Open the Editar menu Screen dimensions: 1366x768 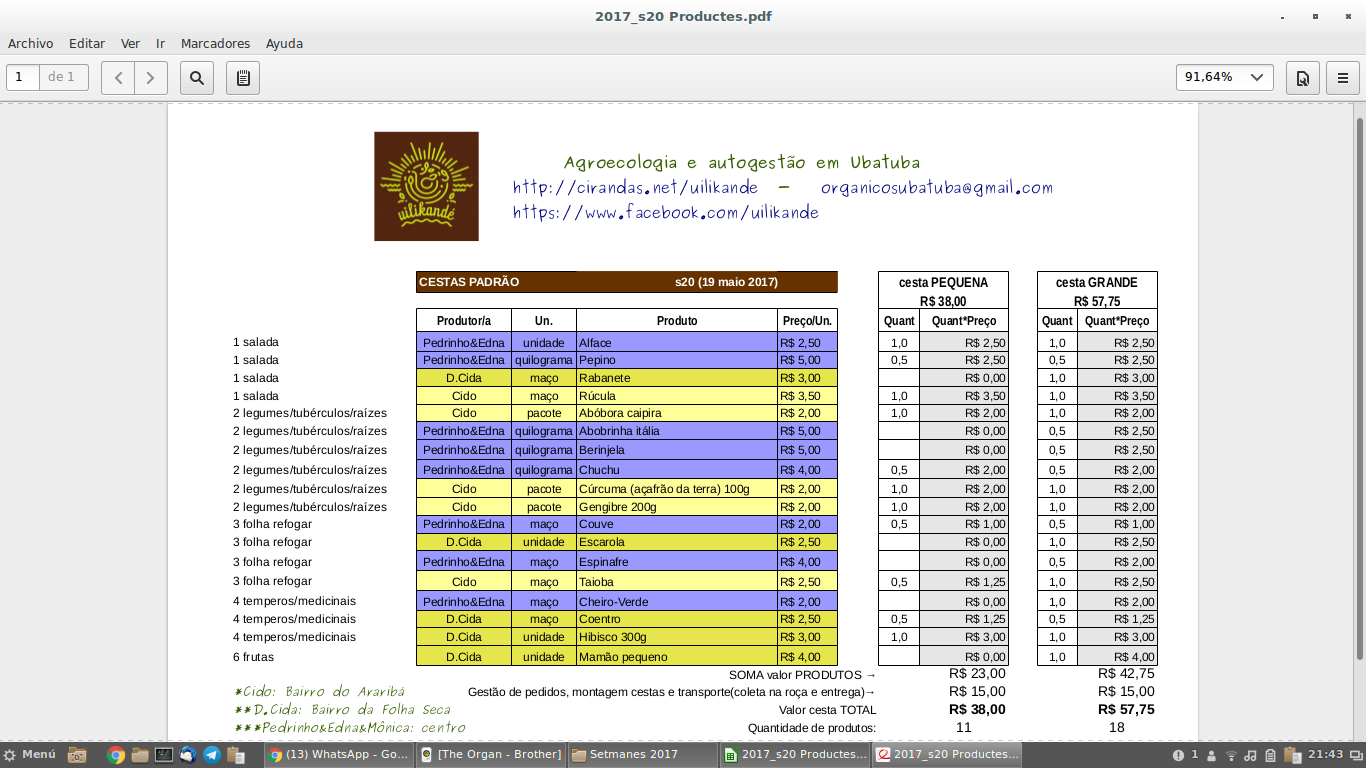point(87,43)
